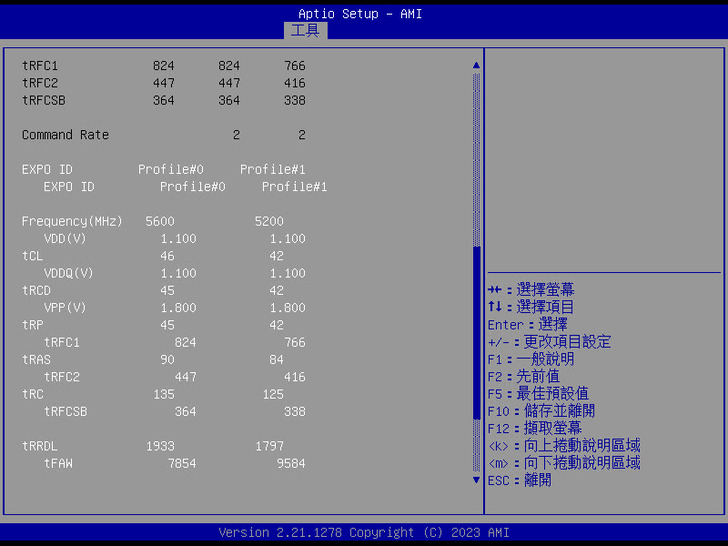Click the F1 一般說明 help entry

(x=531, y=359)
